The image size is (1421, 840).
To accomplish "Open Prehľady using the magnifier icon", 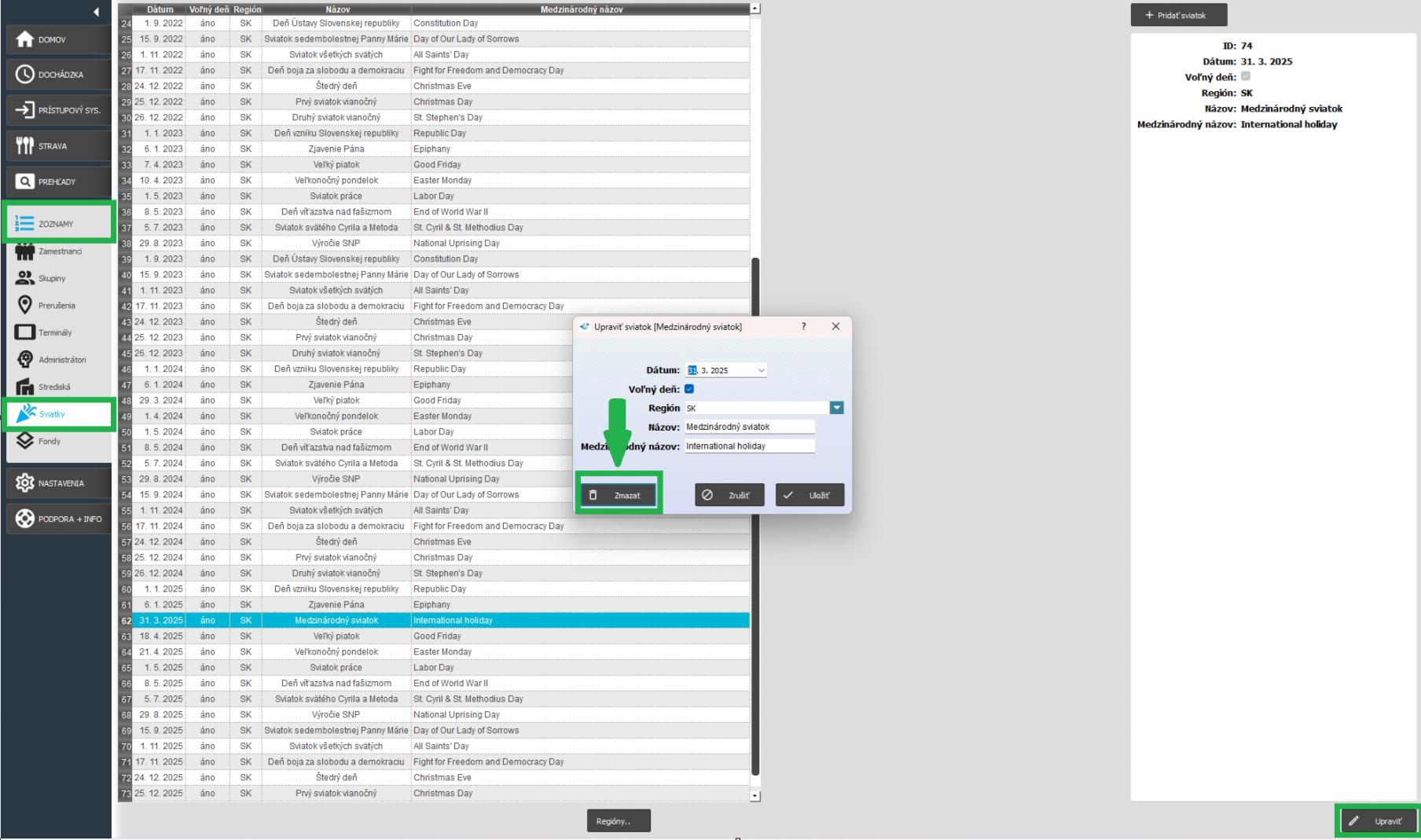I will click(25, 182).
